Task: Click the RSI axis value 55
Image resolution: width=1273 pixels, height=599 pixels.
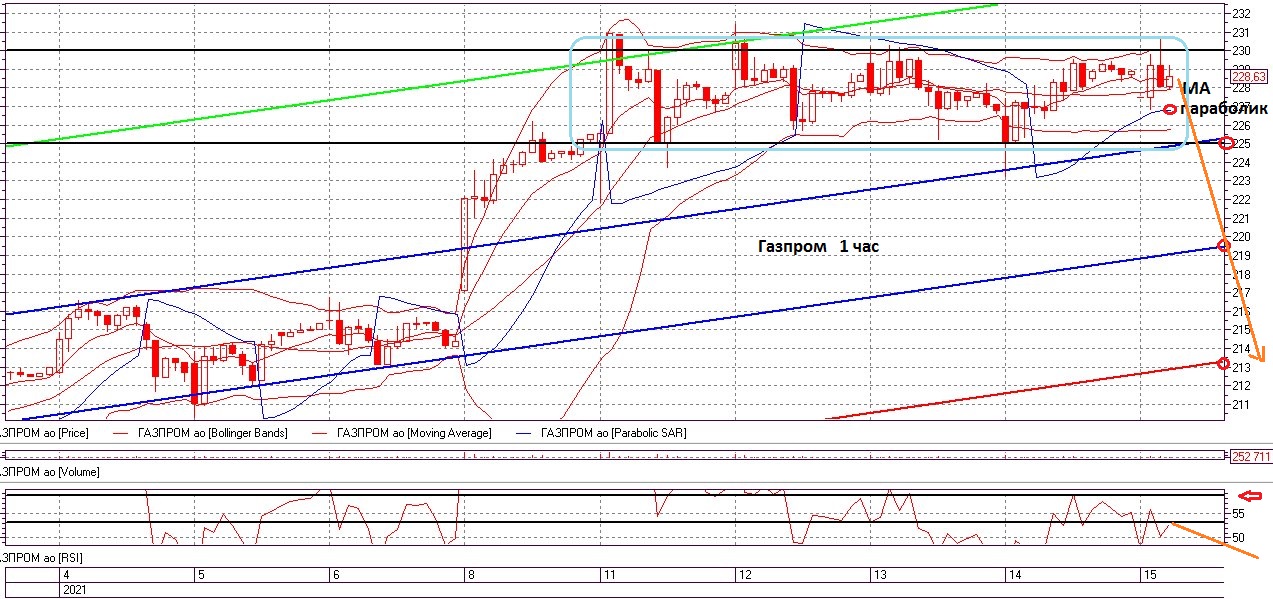Action: (x=1238, y=513)
